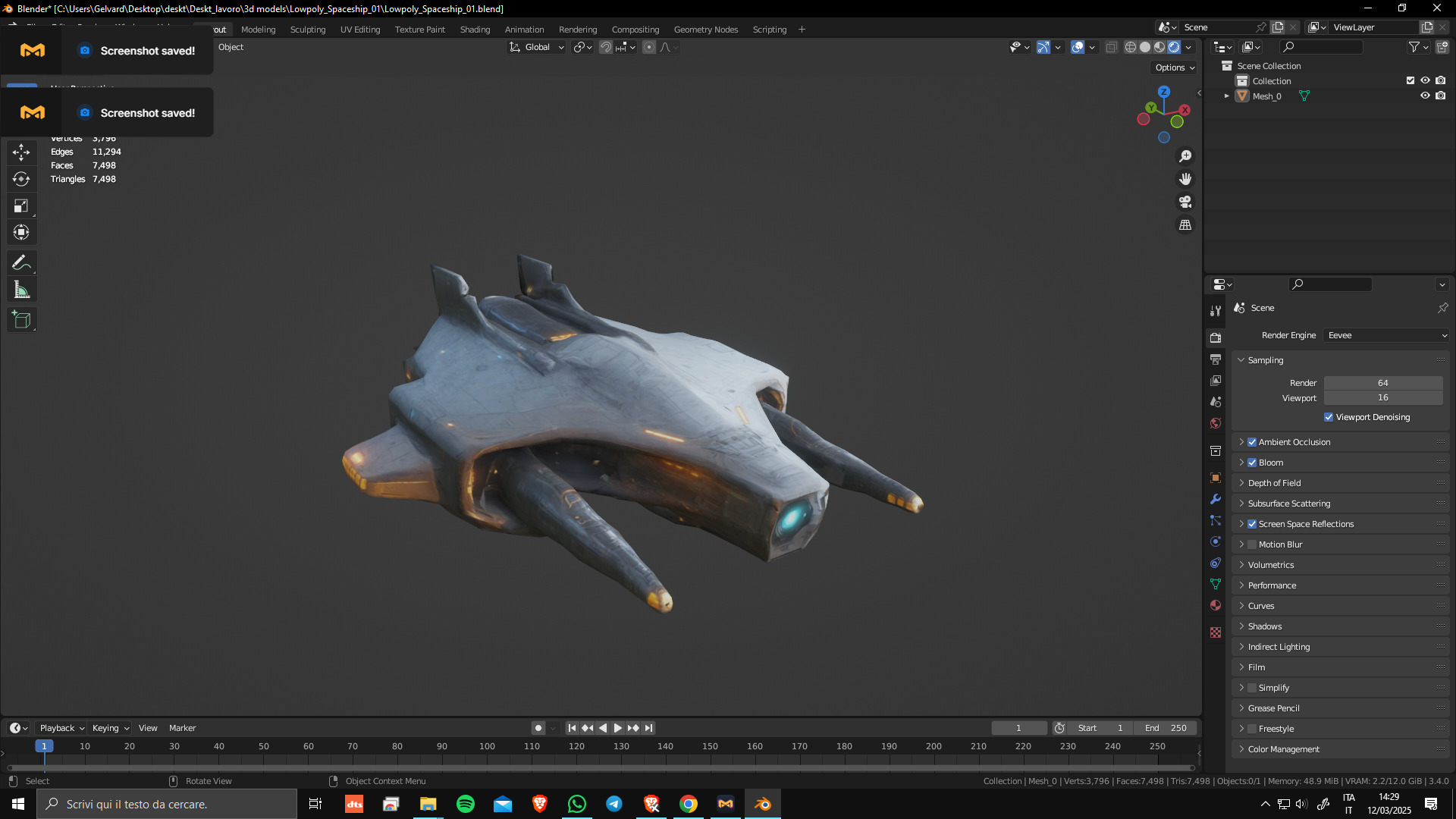Image resolution: width=1456 pixels, height=819 pixels.
Task: Open the View Layer properties tab
Action: (1216, 380)
